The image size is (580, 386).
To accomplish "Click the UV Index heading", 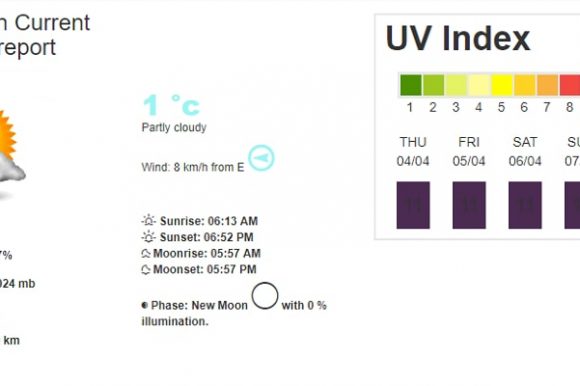I will [458, 38].
